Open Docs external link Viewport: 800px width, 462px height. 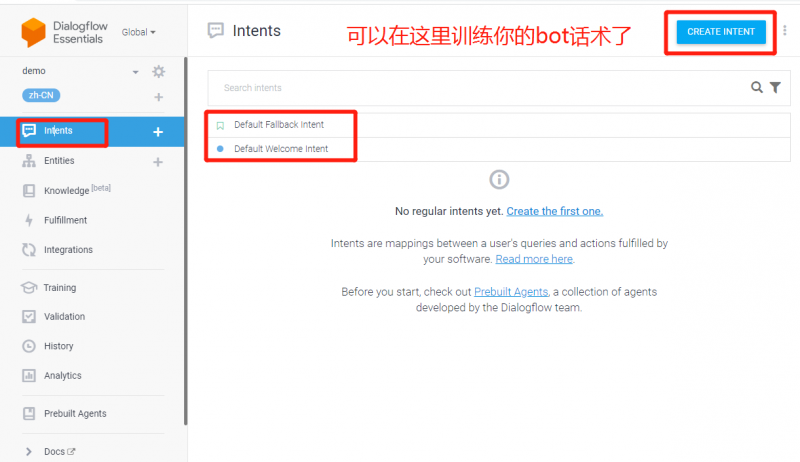tap(60, 451)
